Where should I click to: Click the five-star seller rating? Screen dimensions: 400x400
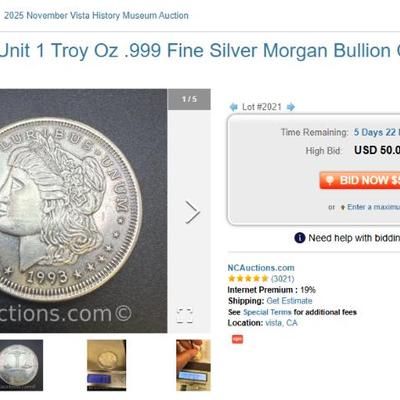(x=248, y=279)
